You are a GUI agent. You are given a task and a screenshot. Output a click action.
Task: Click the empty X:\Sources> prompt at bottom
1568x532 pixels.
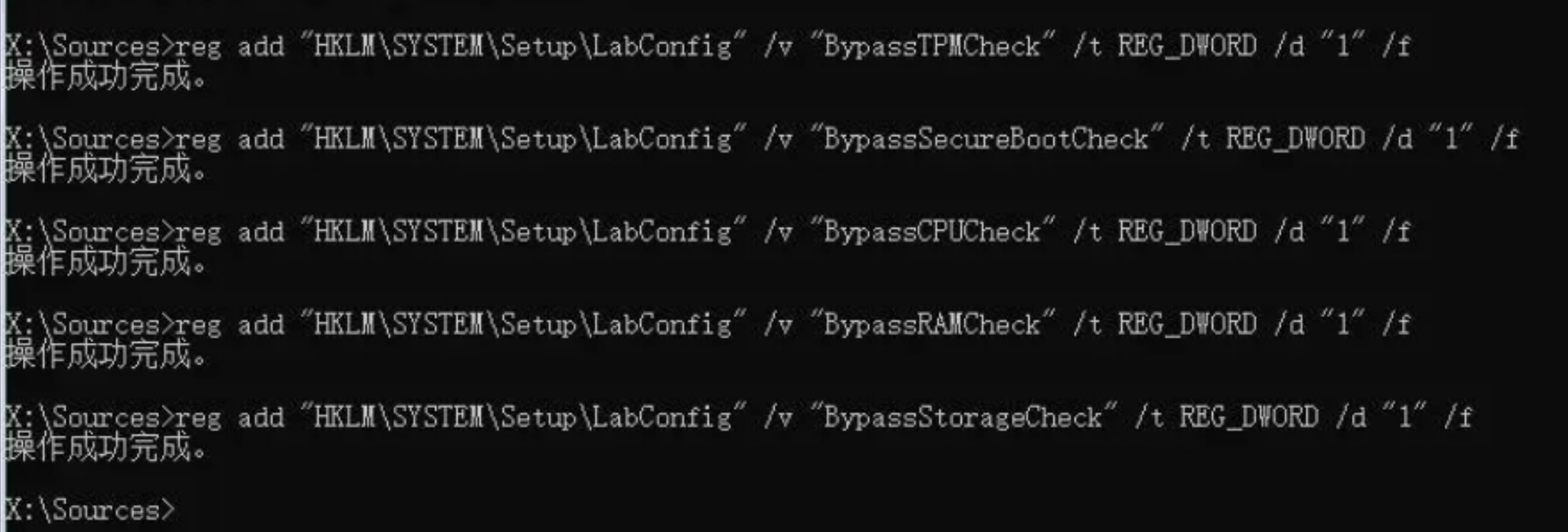pyautogui.click(x=90, y=510)
